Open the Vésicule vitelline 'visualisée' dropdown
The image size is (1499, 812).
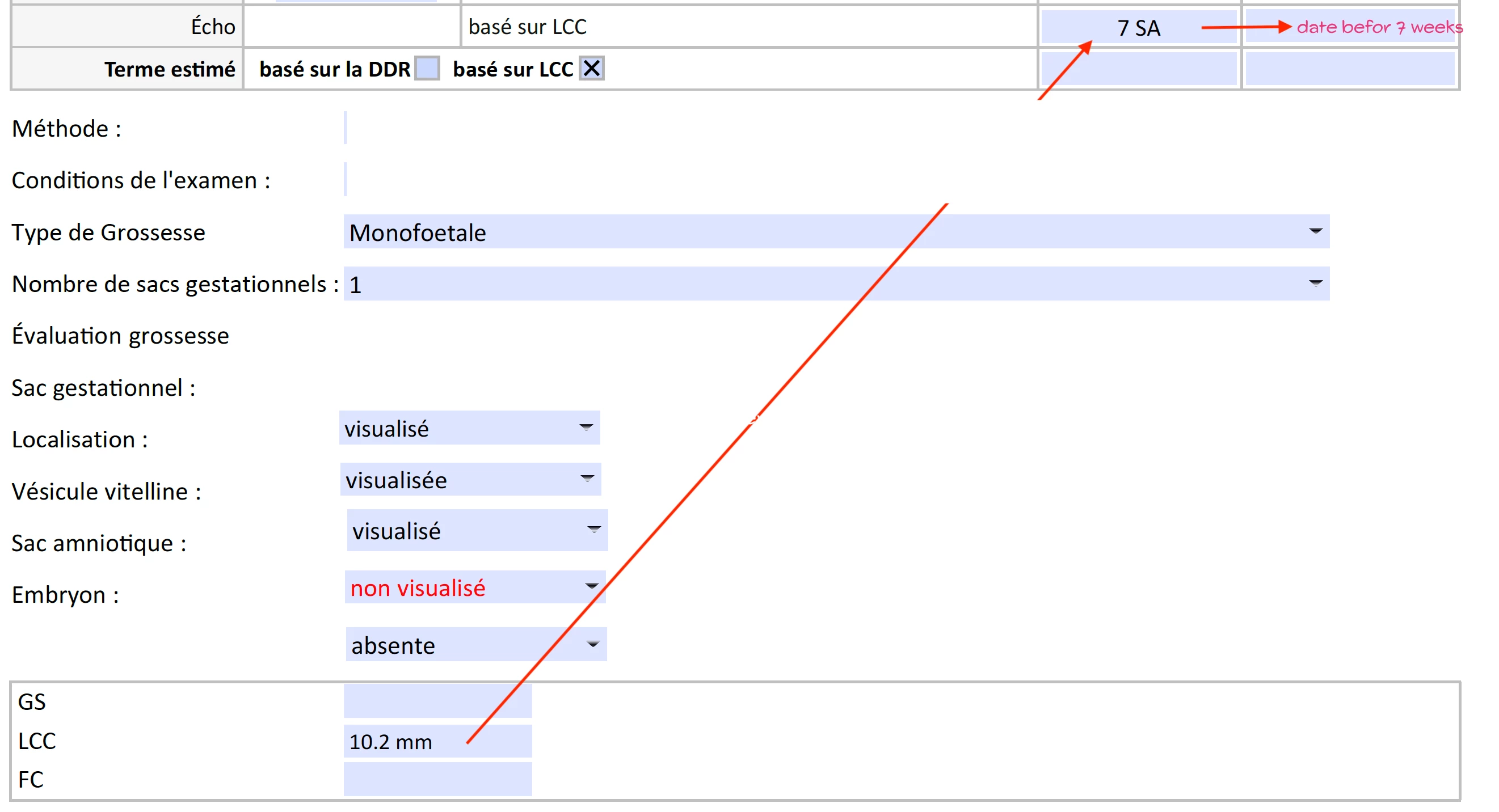587,479
